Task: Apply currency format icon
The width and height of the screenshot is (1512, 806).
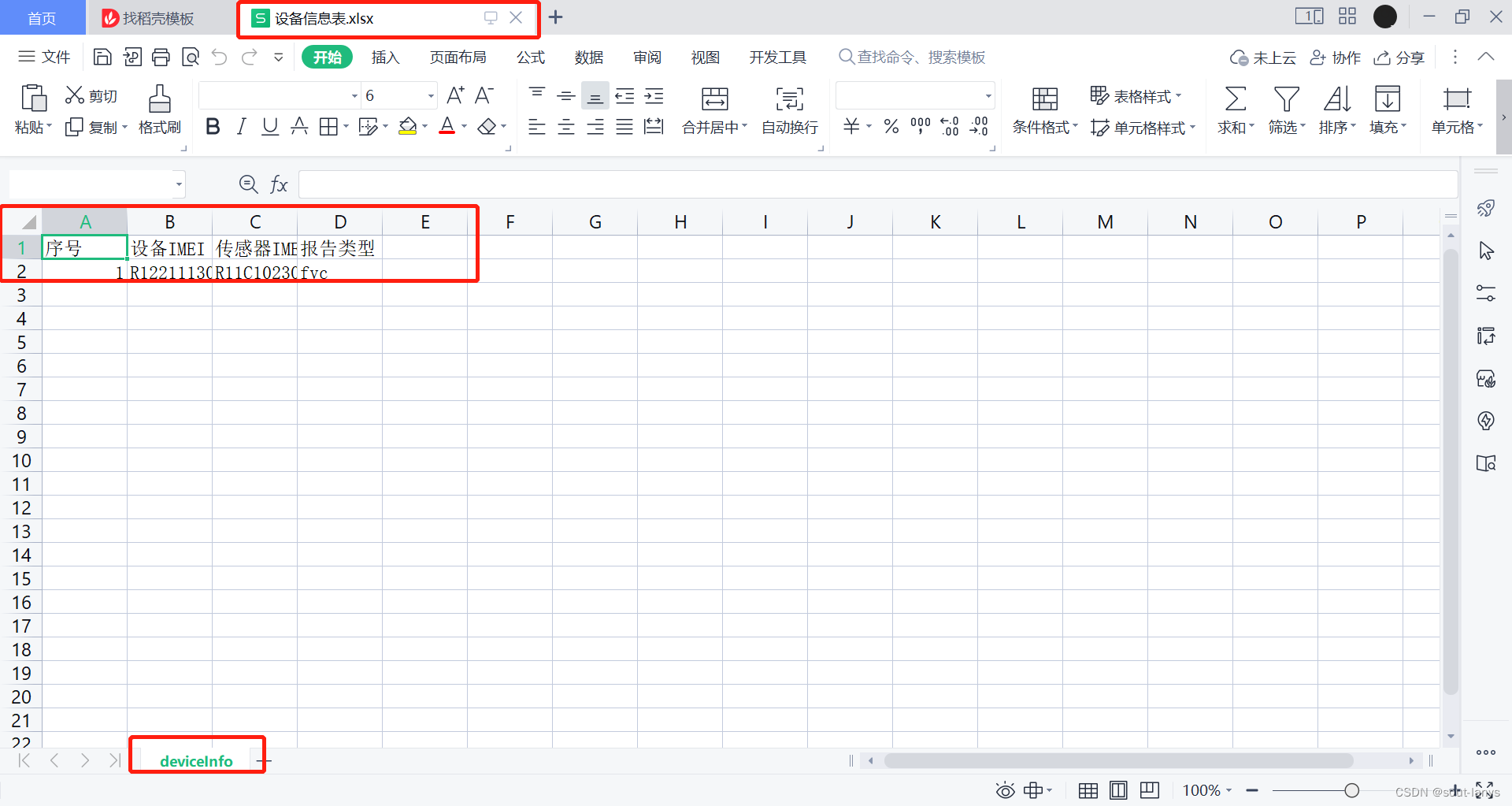Action: [851, 126]
